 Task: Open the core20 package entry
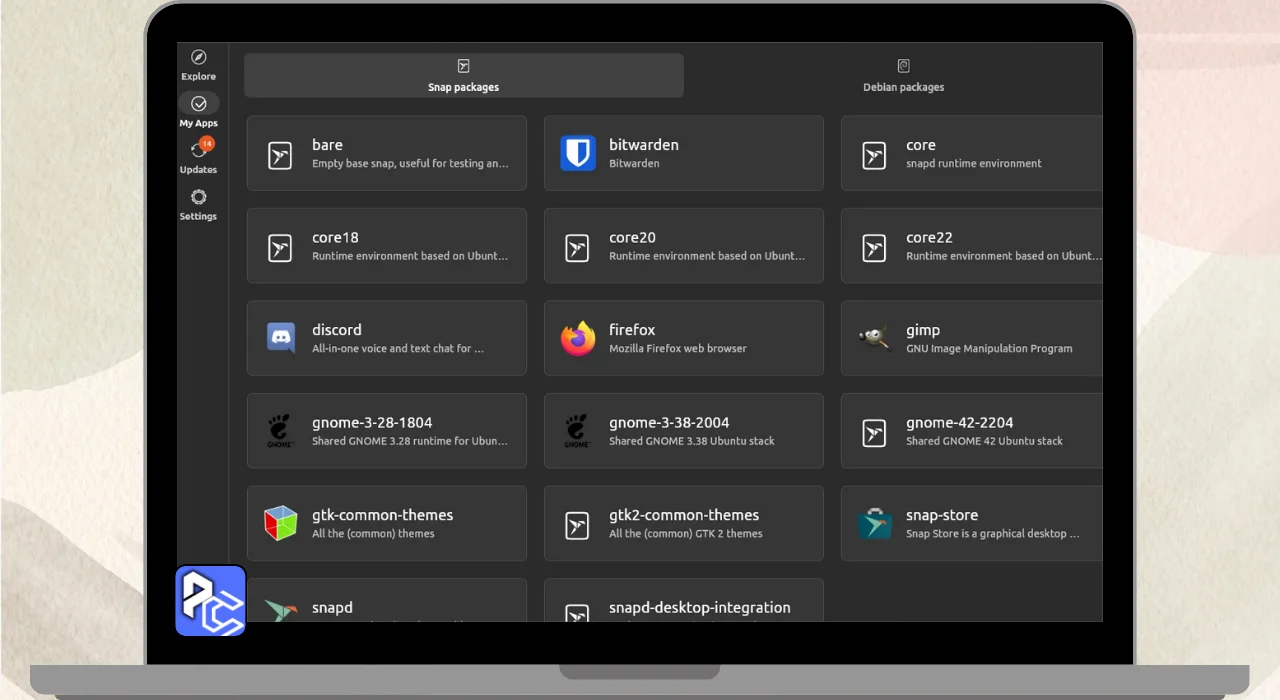pyautogui.click(x=684, y=246)
